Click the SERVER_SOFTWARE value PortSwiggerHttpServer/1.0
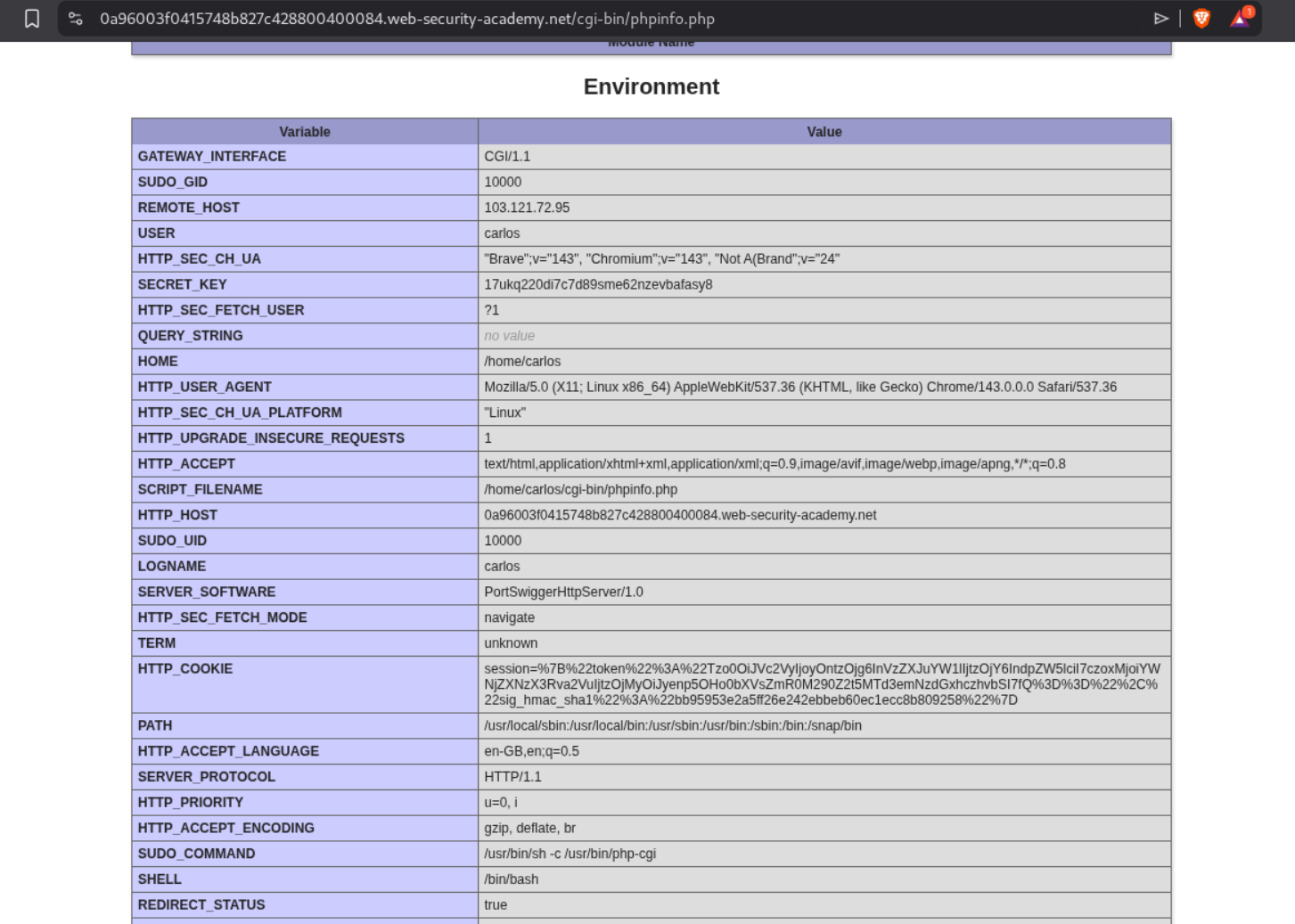The image size is (1295, 924). (x=563, y=593)
